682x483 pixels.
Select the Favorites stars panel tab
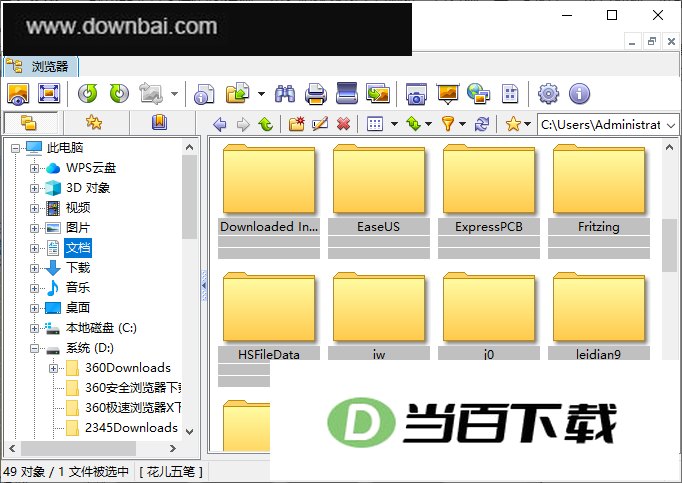coord(96,123)
